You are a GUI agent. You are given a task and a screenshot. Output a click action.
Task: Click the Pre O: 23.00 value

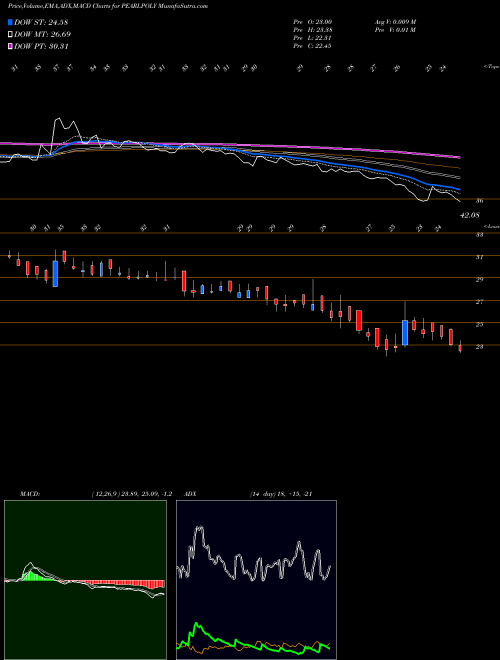click(313, 22)
